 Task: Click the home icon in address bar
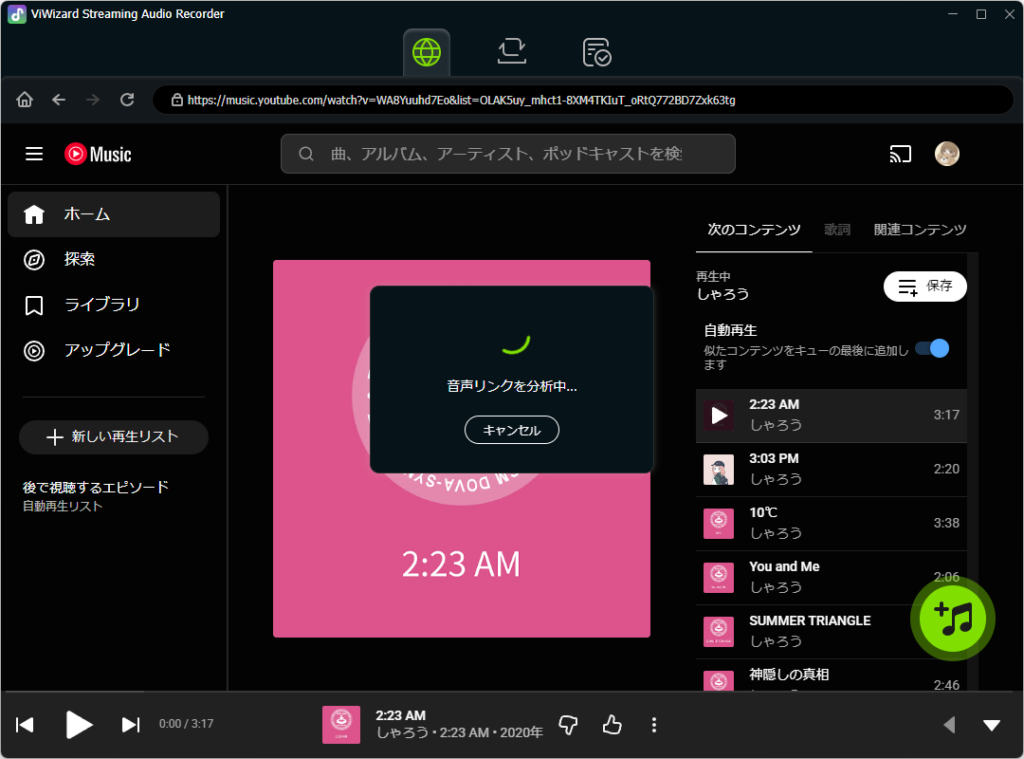25,100
